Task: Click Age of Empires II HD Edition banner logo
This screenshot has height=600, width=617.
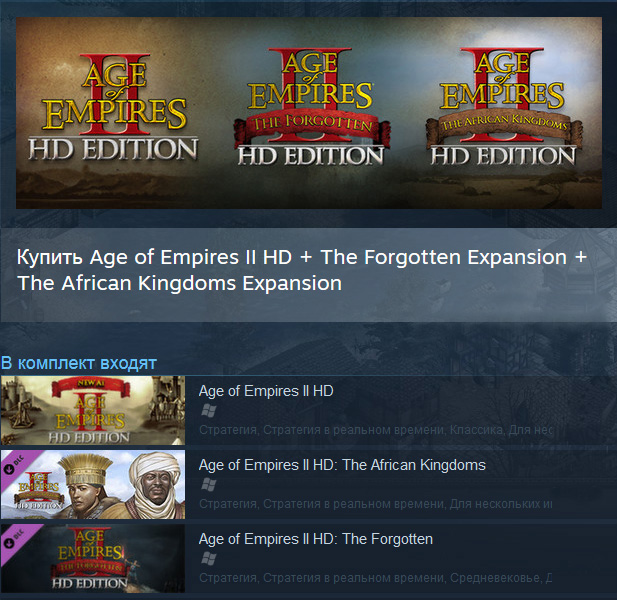Action: tap(114, 107)
